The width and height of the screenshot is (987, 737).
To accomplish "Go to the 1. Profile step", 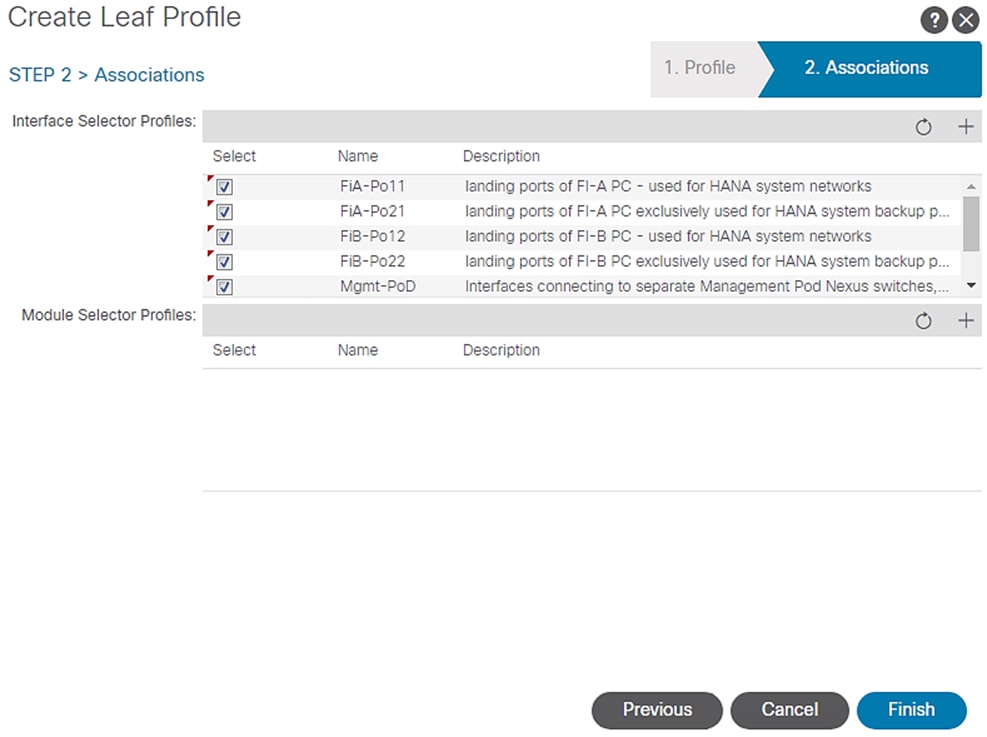I will pos(700,68).
